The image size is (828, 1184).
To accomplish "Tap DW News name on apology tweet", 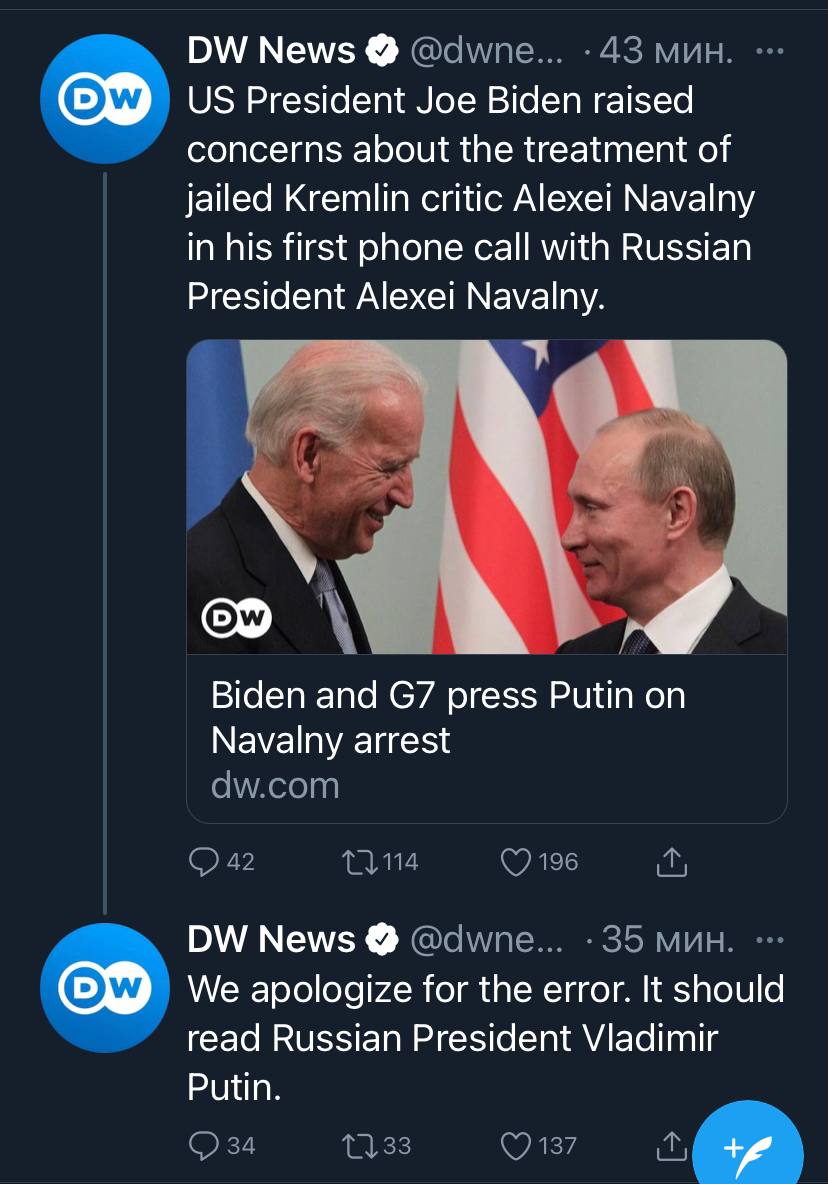I will (x=271, y=939).
